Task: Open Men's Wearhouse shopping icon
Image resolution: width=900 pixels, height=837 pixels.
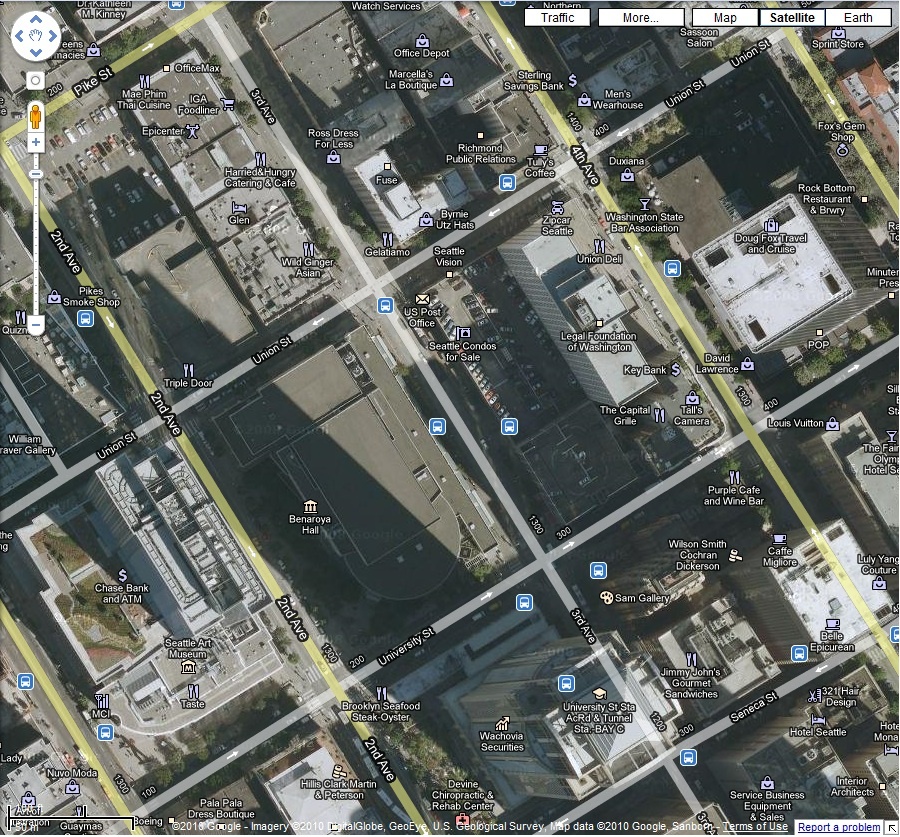Action: coord(584,100)
